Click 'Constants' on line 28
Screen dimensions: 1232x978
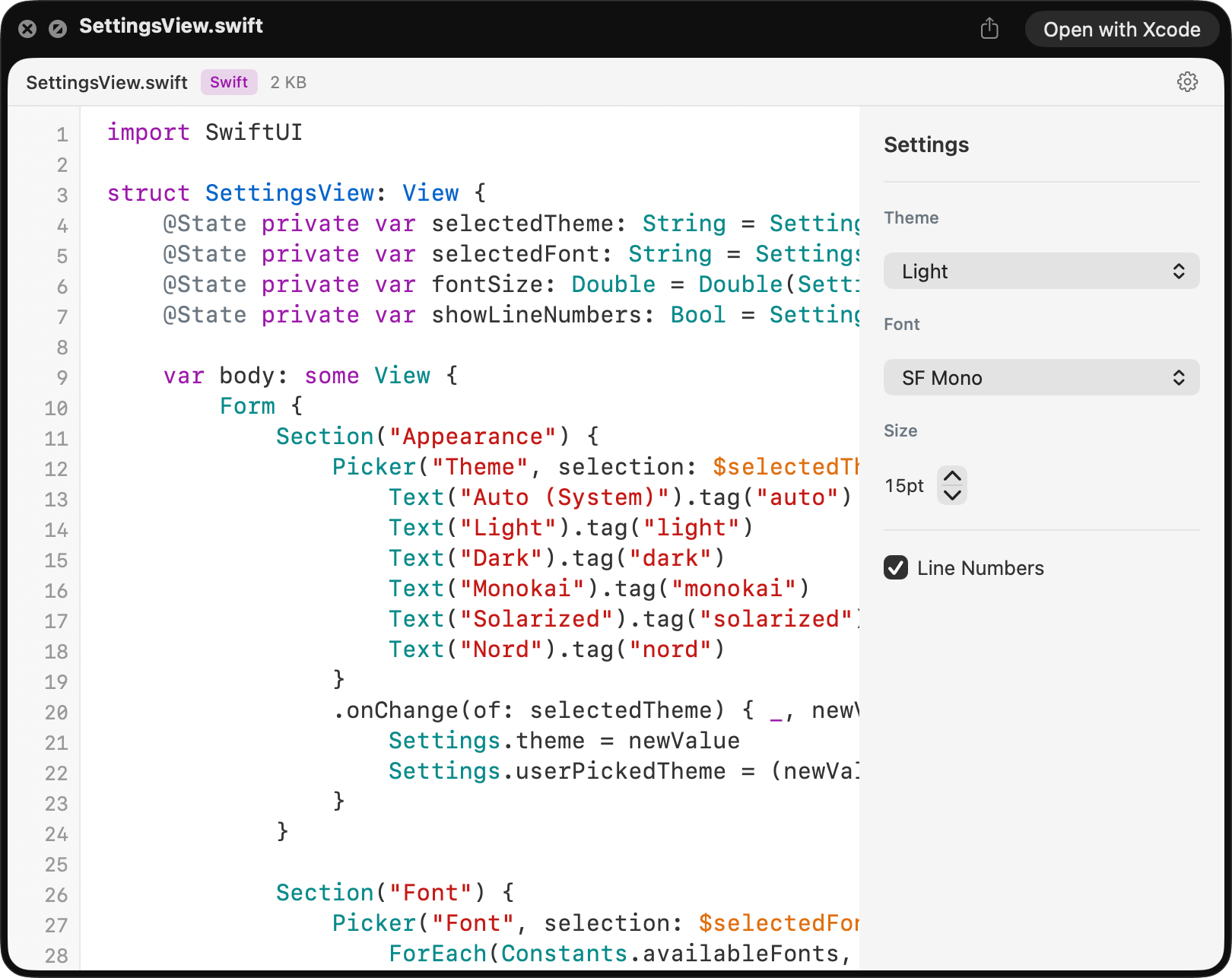[x=564, y=954]
